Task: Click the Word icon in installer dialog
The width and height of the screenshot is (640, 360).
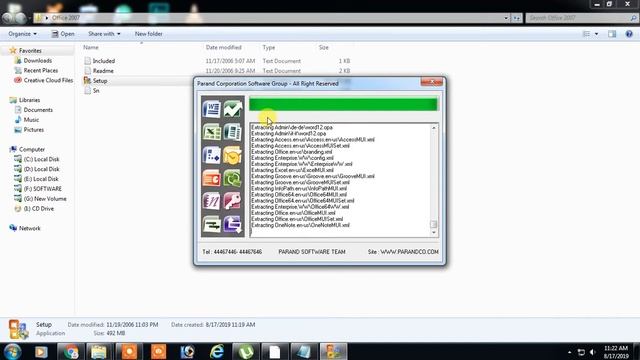Action: coord(211,109)
